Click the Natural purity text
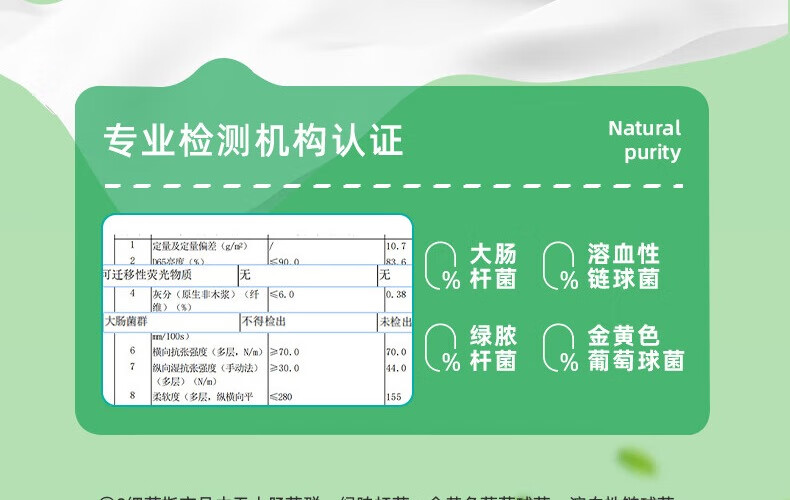Image resolution: width=790 pixels, height=500 pixels. coord(645,140)
